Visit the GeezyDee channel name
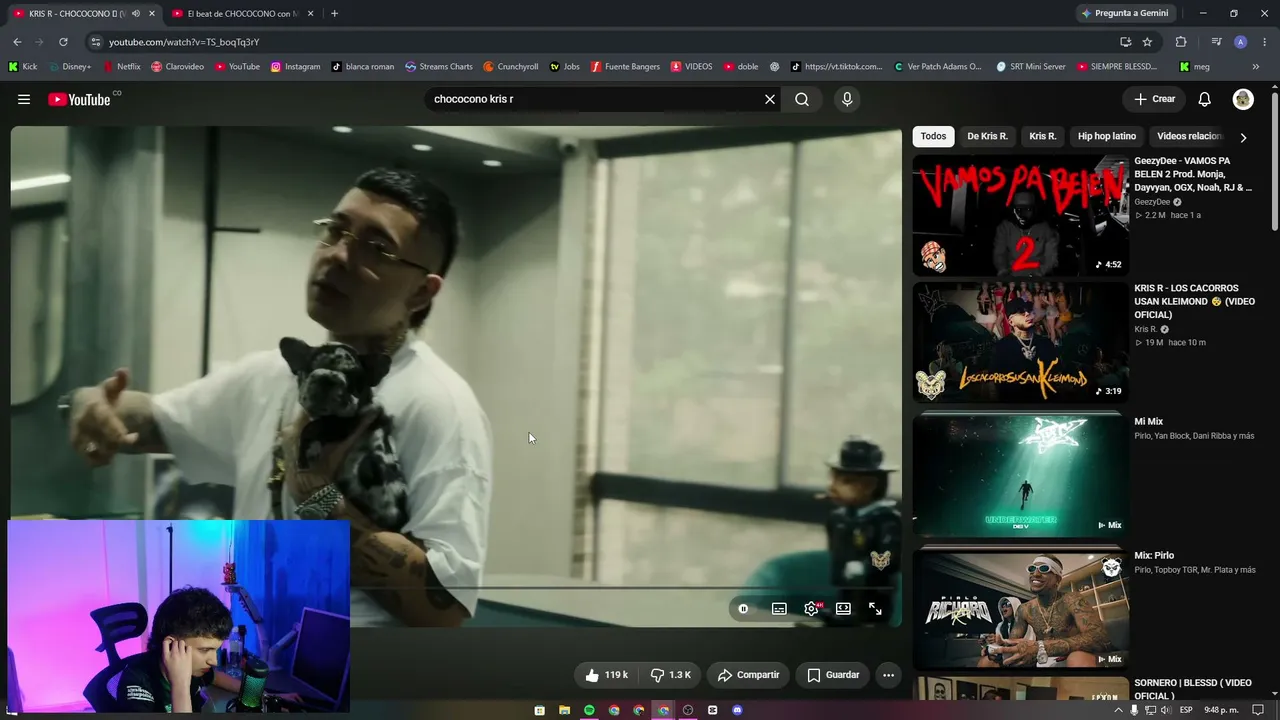 pos(1152,202)
